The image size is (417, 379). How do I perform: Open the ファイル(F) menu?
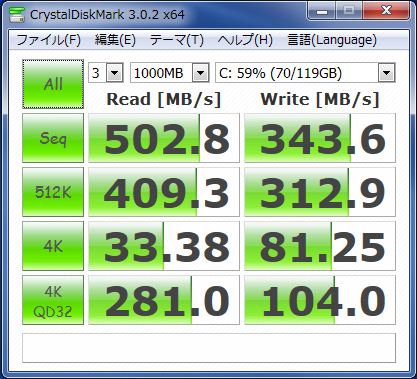[49, 40]
